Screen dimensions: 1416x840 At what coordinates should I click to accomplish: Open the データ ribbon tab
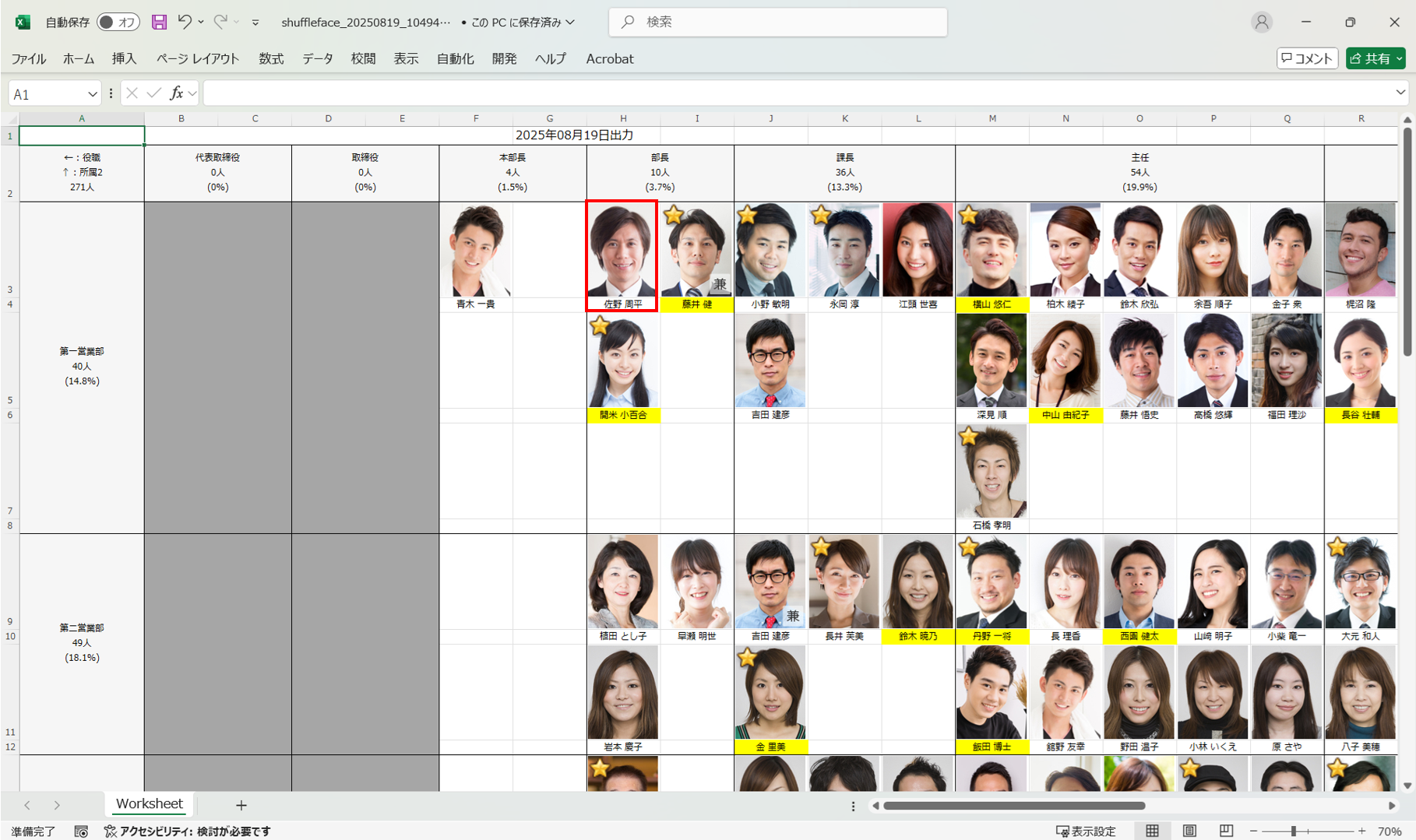pyautogui.click(x=317, y=58)
